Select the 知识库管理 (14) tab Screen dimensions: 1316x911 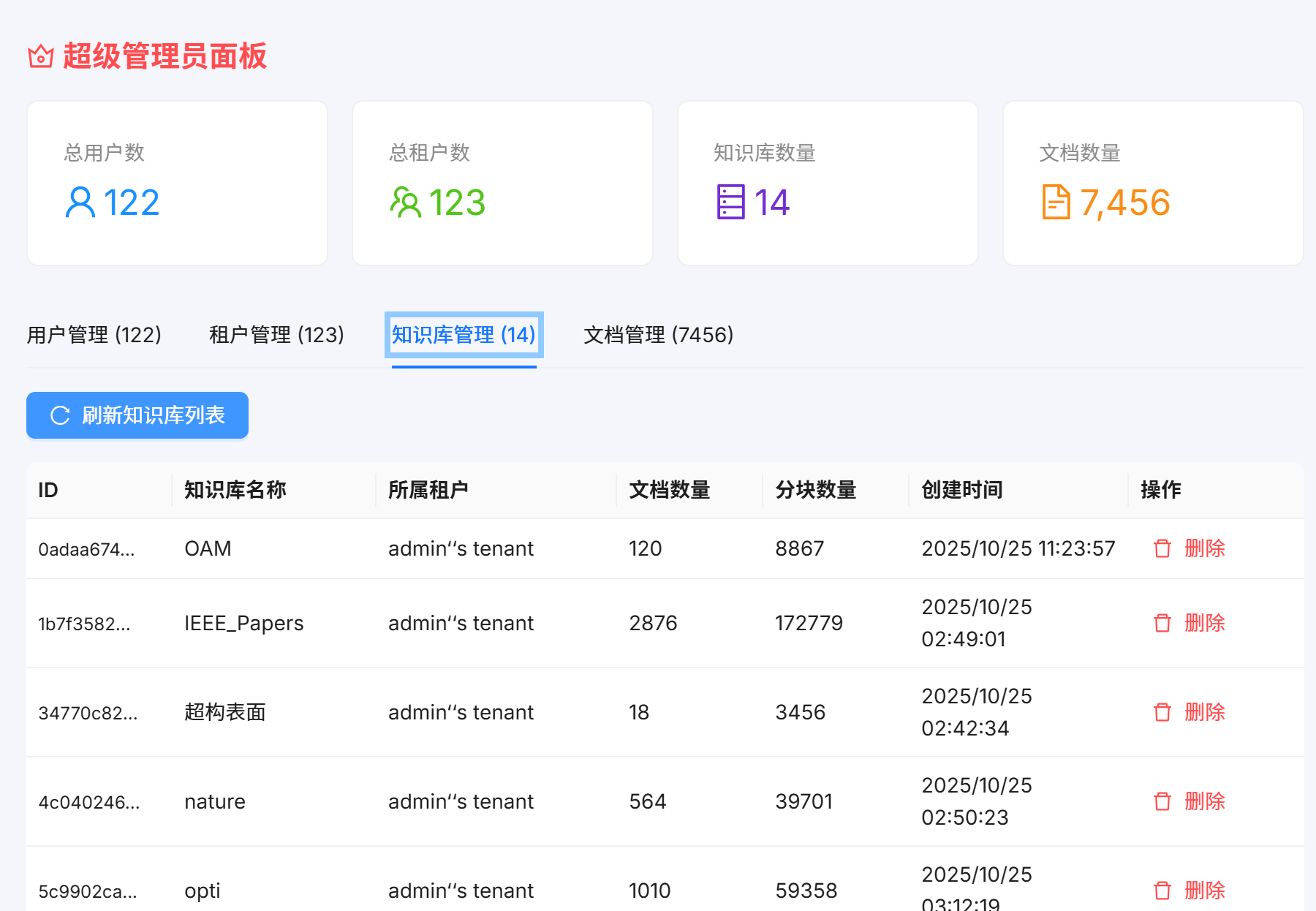coord(462,335)
